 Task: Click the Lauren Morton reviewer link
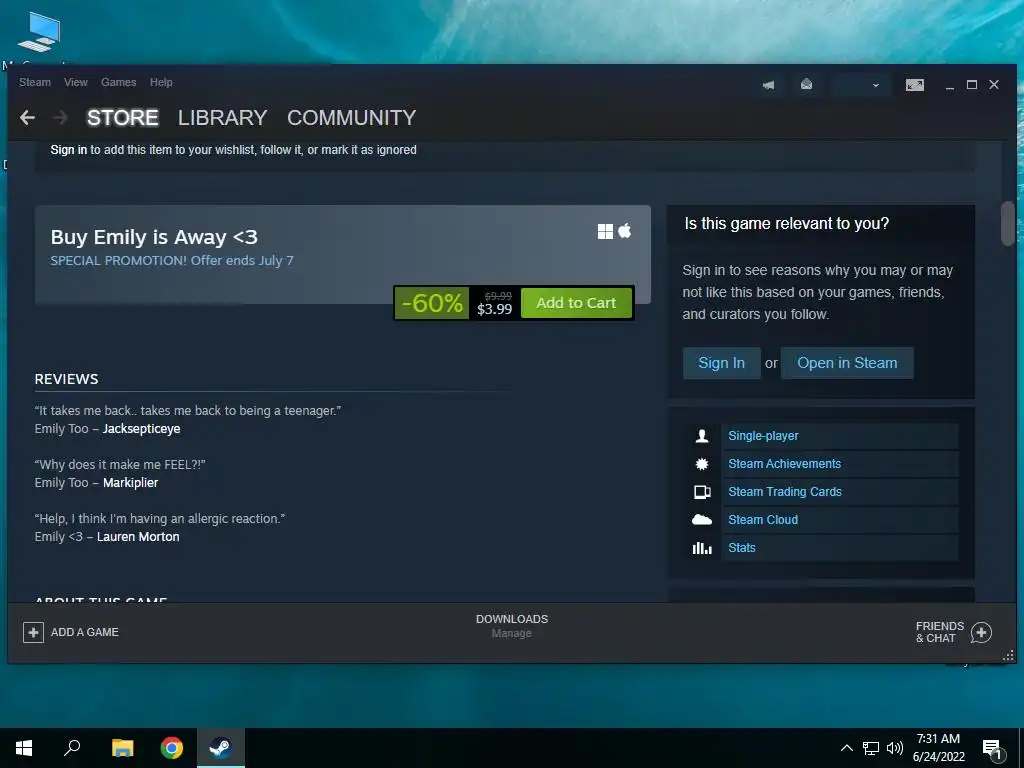(x=138, y=537)
